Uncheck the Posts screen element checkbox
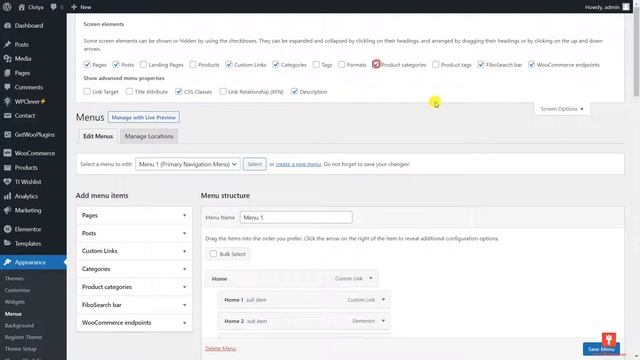Viewport: 640px width, 360px height. [116, 64]
